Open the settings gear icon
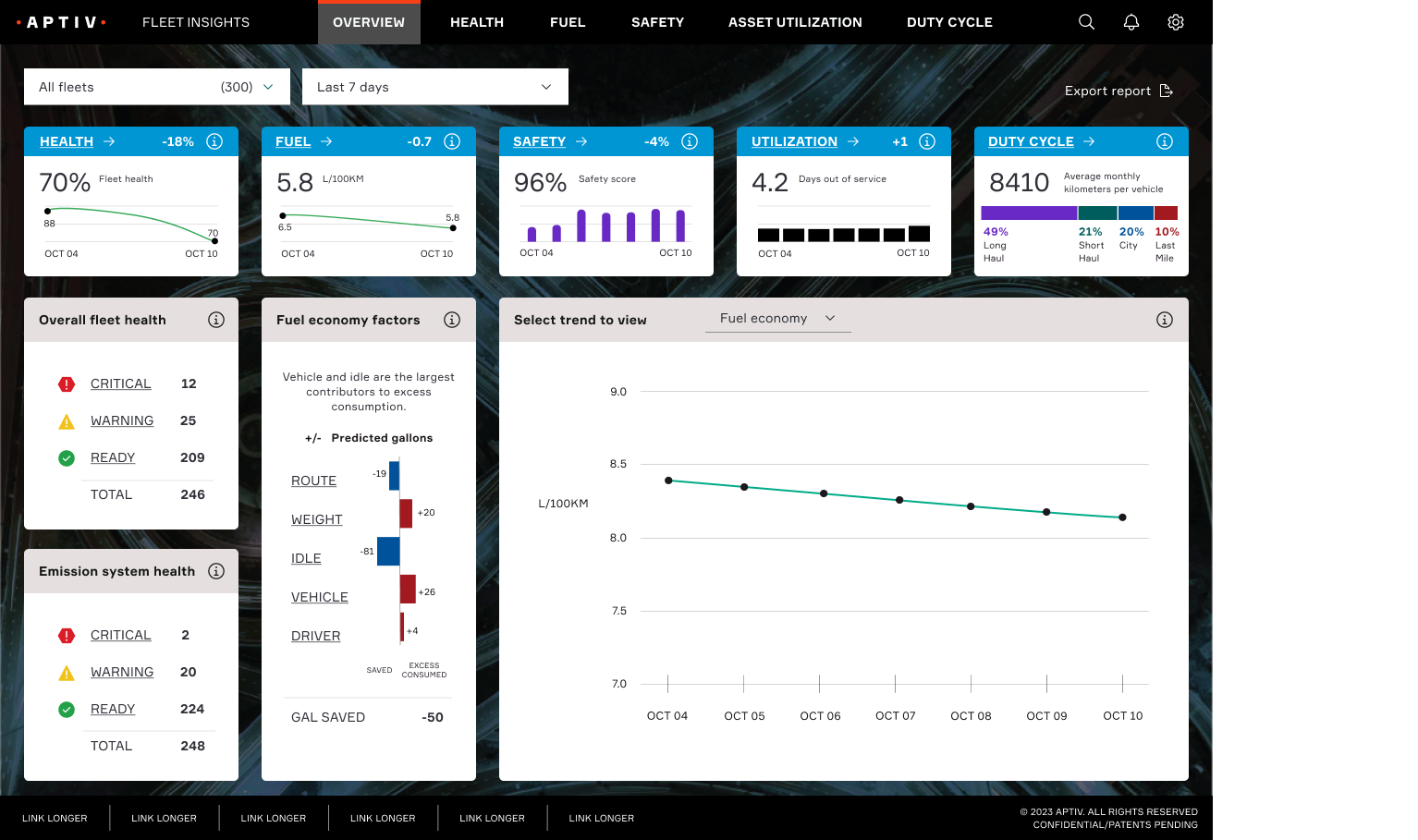1418x840 pixels. point(1175,22)
